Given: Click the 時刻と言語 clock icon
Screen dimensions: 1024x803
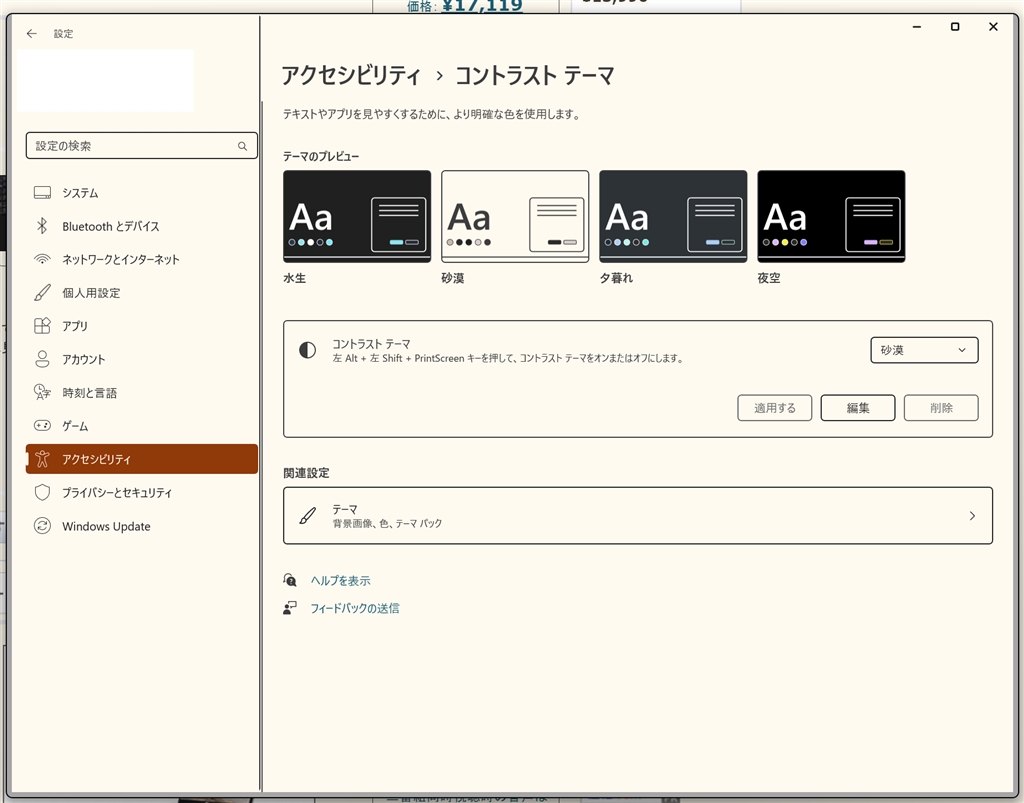Looking at the screenshot, I should tap(42, 392).
